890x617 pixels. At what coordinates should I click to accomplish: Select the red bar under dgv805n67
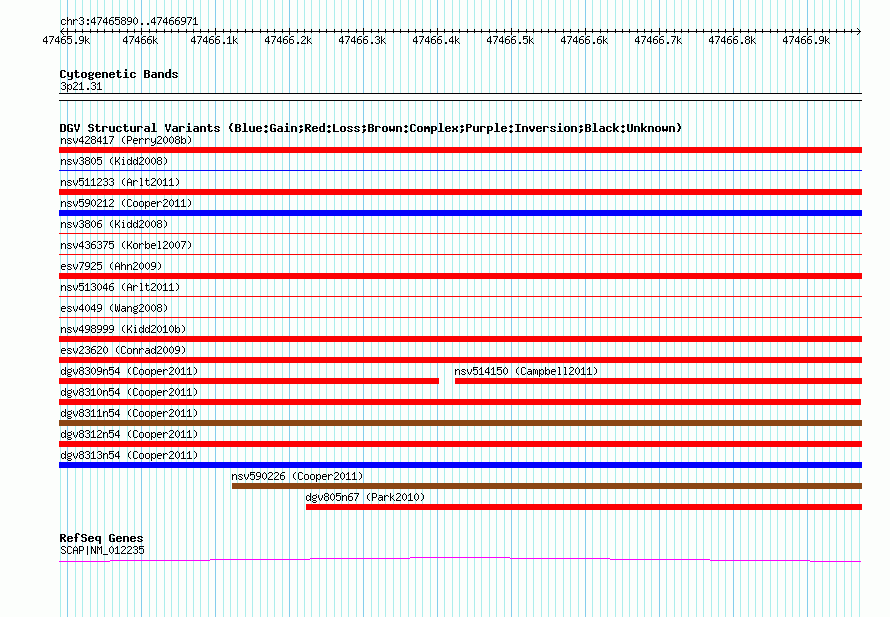(x=584, y=507)
